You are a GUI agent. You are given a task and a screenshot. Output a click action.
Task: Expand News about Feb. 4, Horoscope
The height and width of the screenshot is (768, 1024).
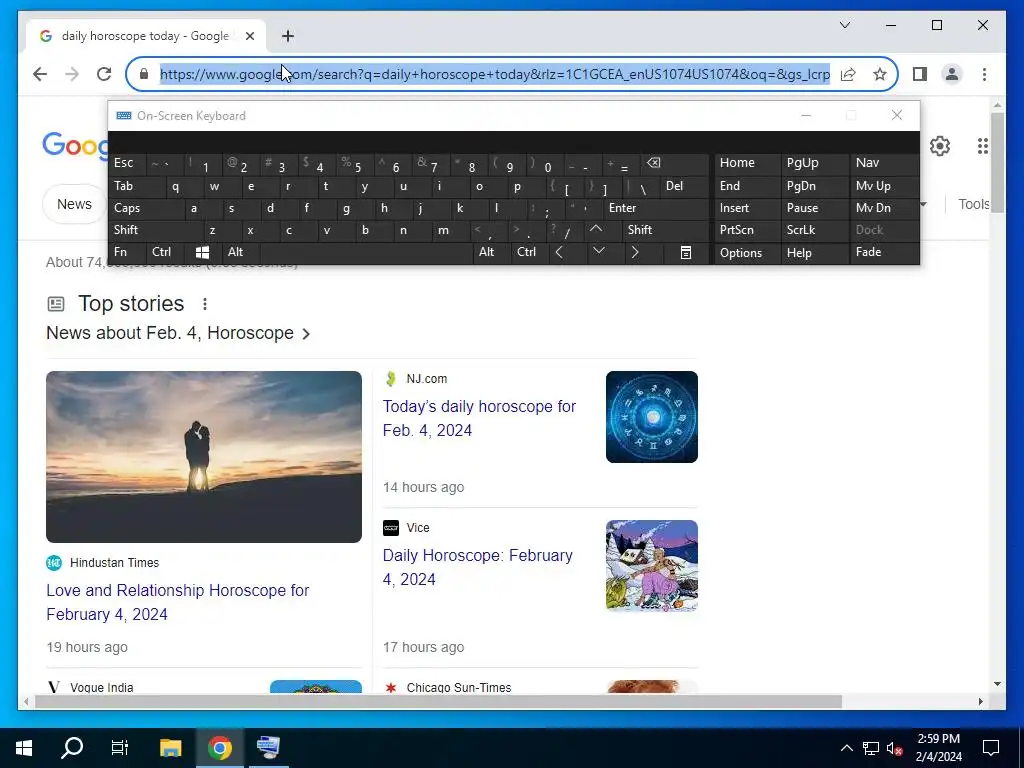(x=178, y=334)
